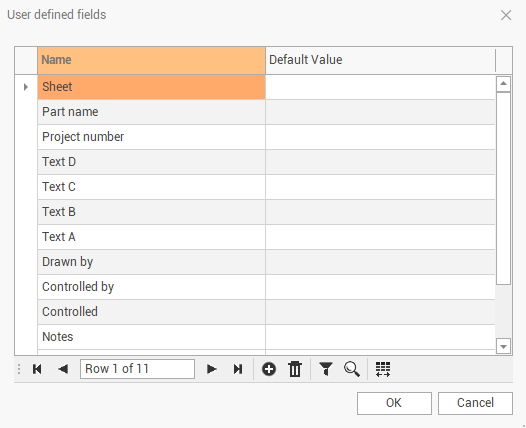This screenshot has height=428, width=526.
Task: Click scrollbar down arrow
Action: pyautogui.click(x=503, y=346)
